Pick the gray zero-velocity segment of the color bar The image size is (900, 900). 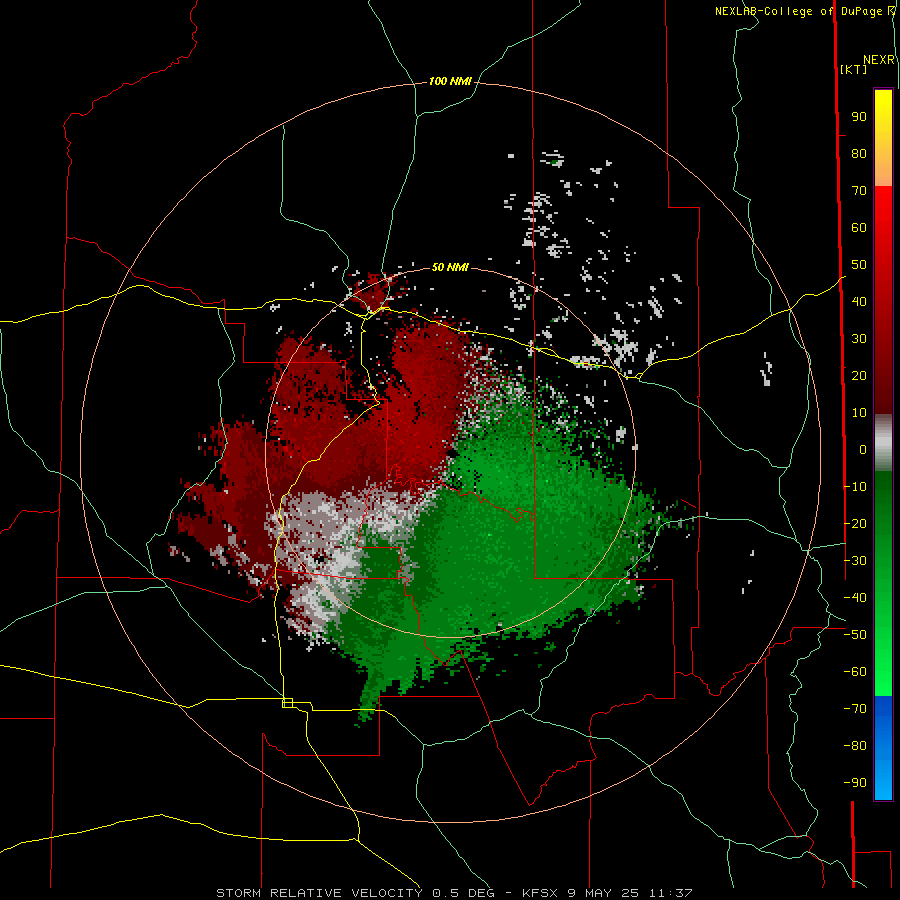pos(883,443)
